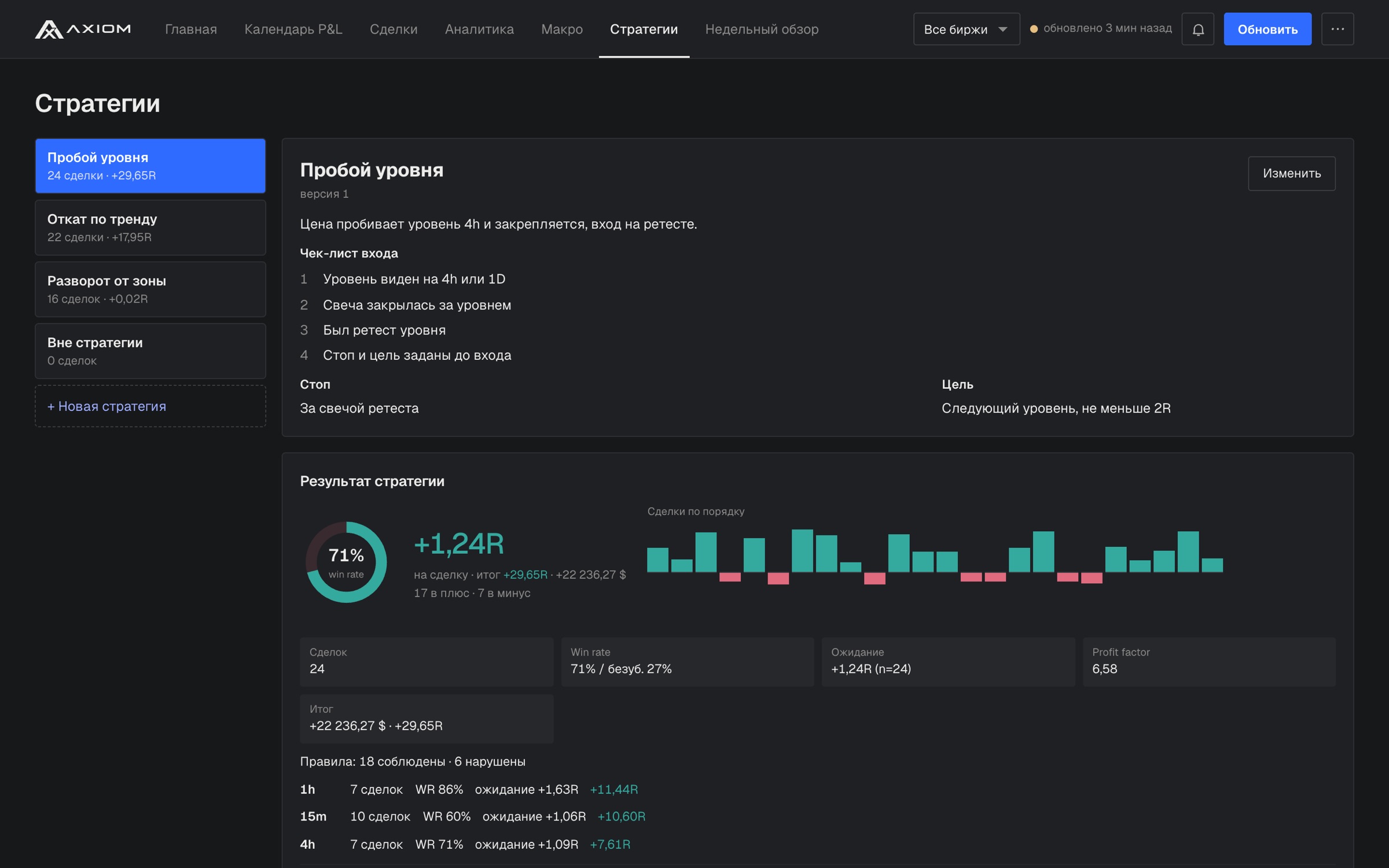Select the Вне стратегии card

coord(150,351)
